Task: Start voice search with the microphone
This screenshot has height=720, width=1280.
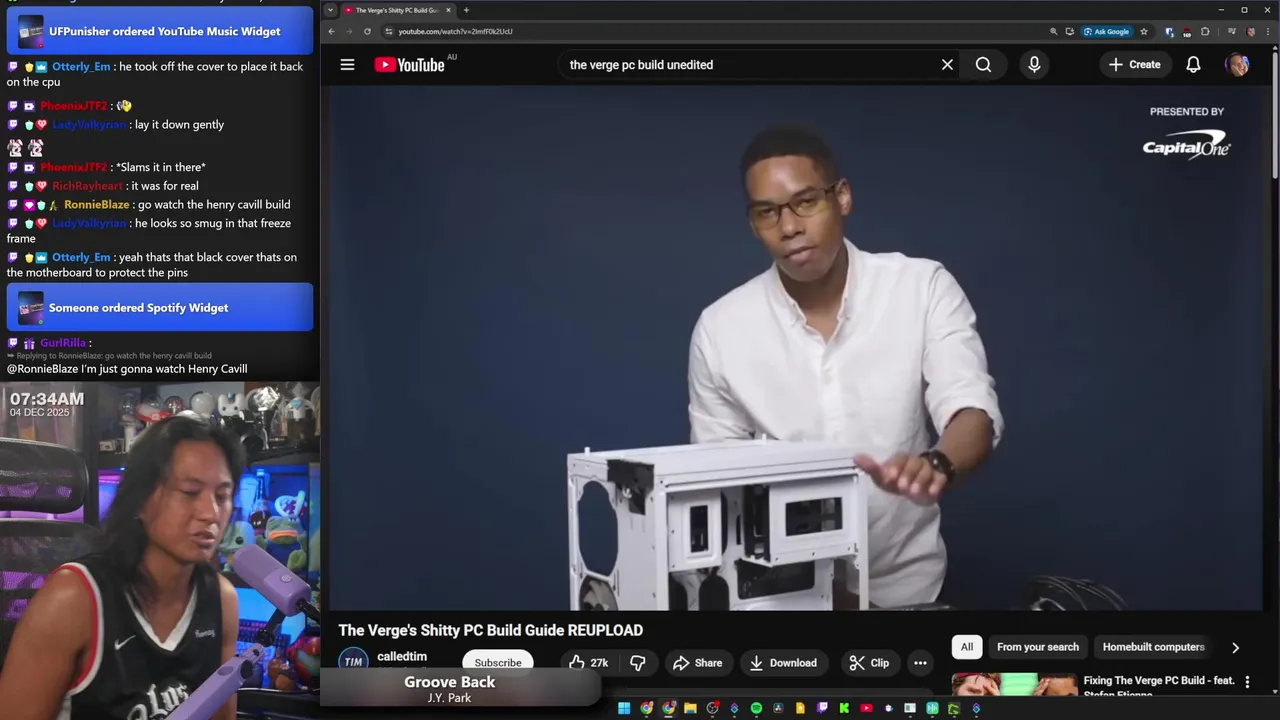Action: (x=1034, y=65)
